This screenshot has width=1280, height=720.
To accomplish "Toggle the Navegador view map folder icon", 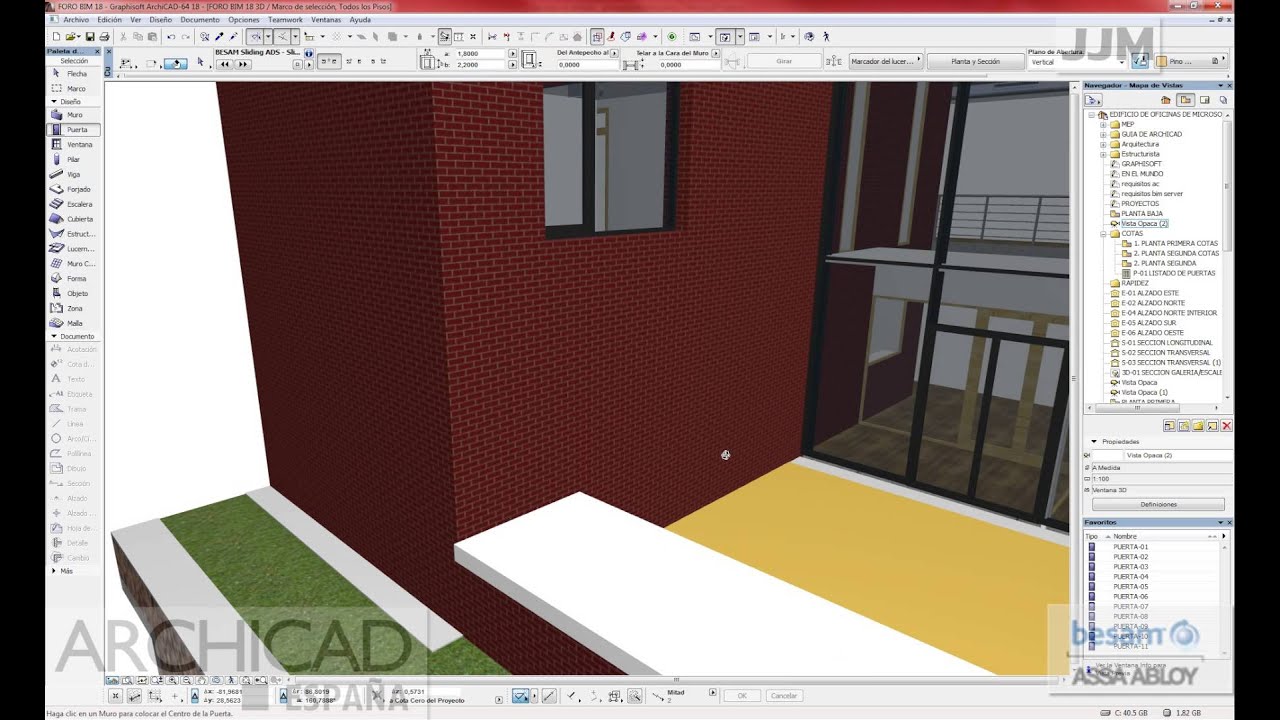I will click(1186, 100).
